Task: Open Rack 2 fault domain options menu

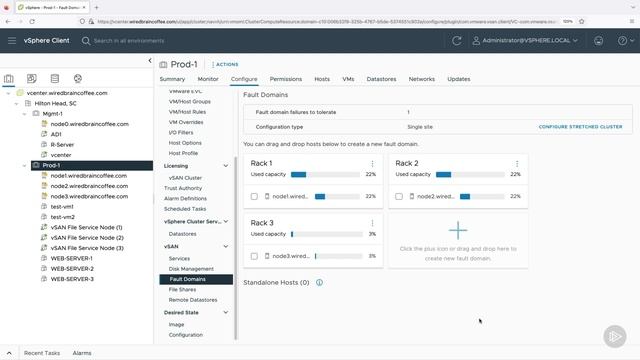Action: [517, 164]
